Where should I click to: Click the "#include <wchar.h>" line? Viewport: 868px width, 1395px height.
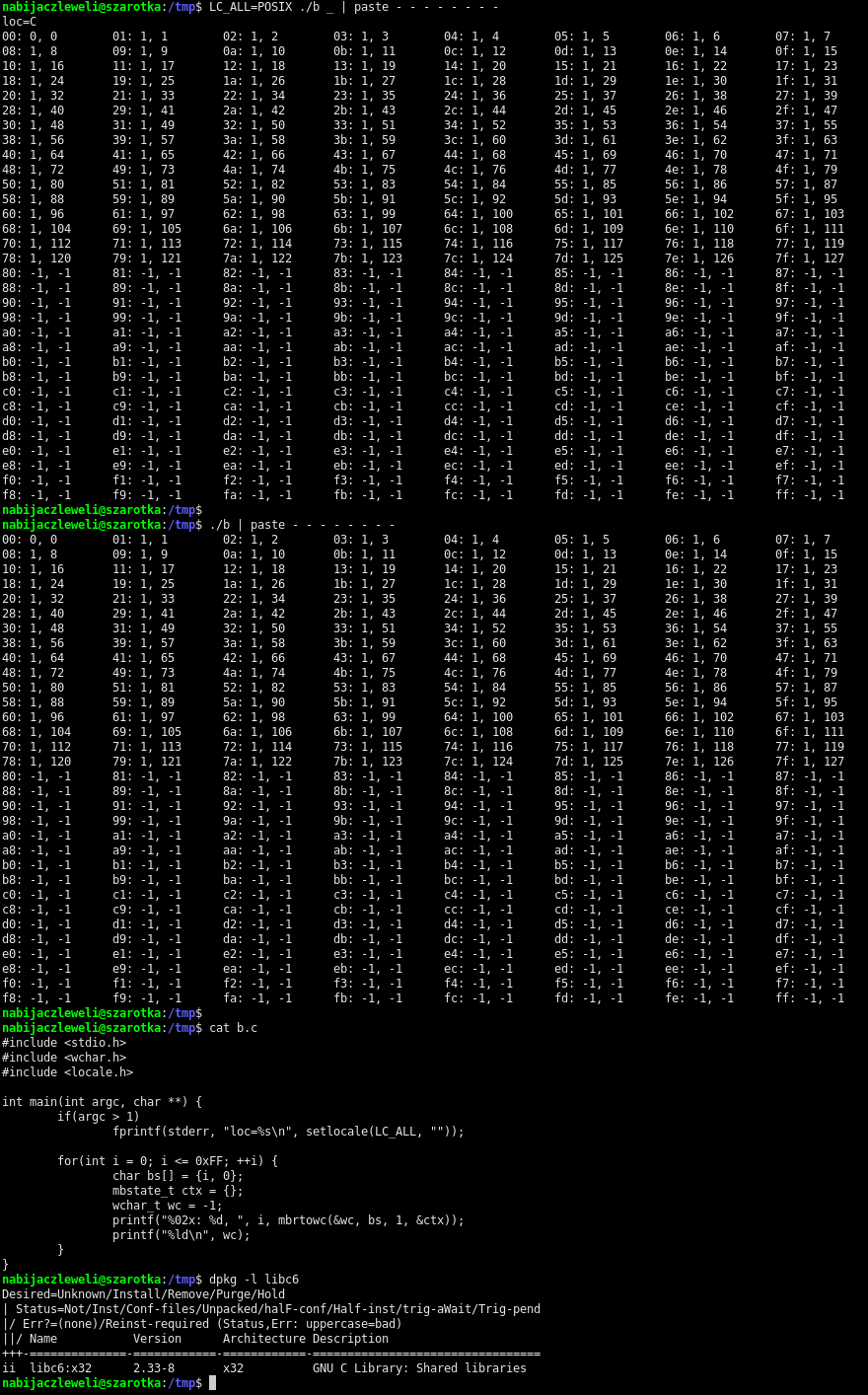(x=64, y=1058)
